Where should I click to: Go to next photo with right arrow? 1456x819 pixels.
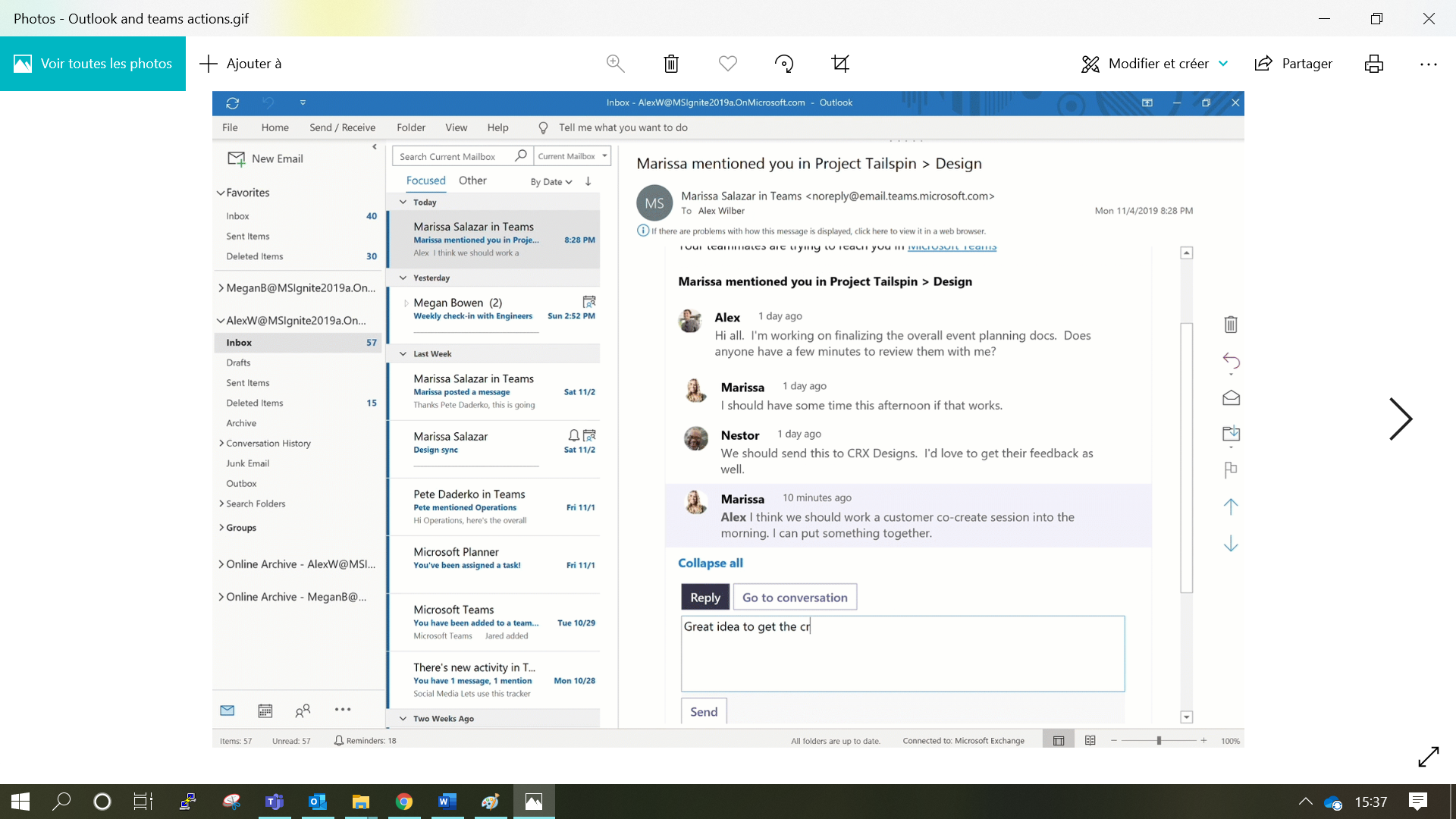tap(1400, 419)
